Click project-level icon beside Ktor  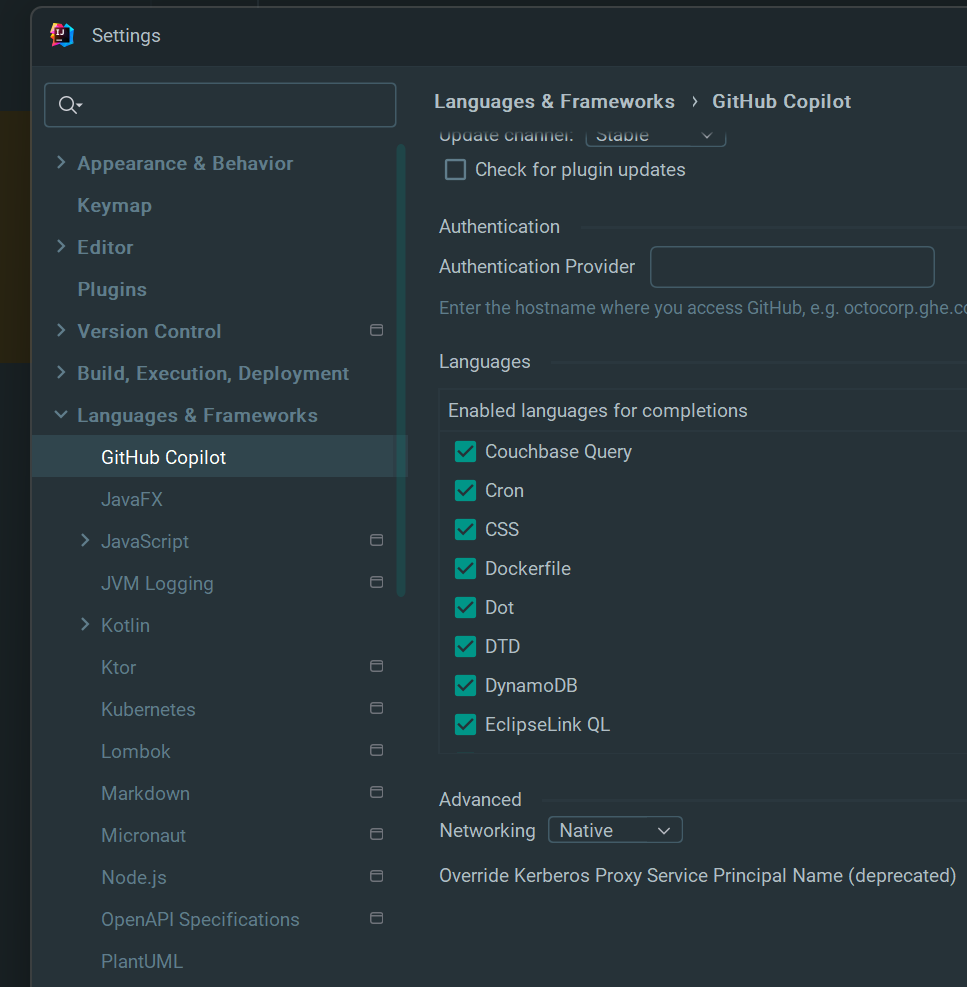(x=377, y=666)
